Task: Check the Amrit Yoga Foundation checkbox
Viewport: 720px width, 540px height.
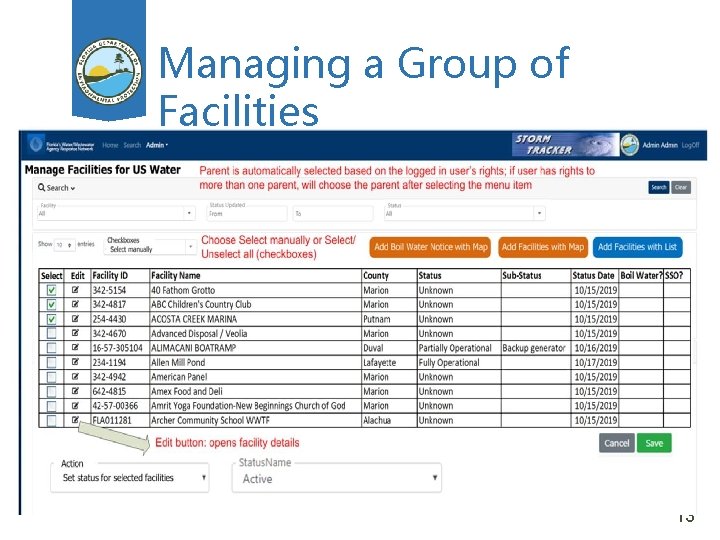Action: pos(51,406)
